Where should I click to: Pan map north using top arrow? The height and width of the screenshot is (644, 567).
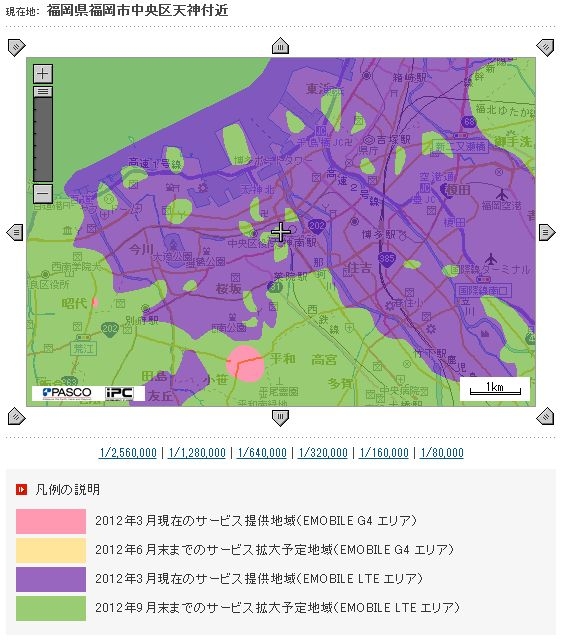click(280, 46)
